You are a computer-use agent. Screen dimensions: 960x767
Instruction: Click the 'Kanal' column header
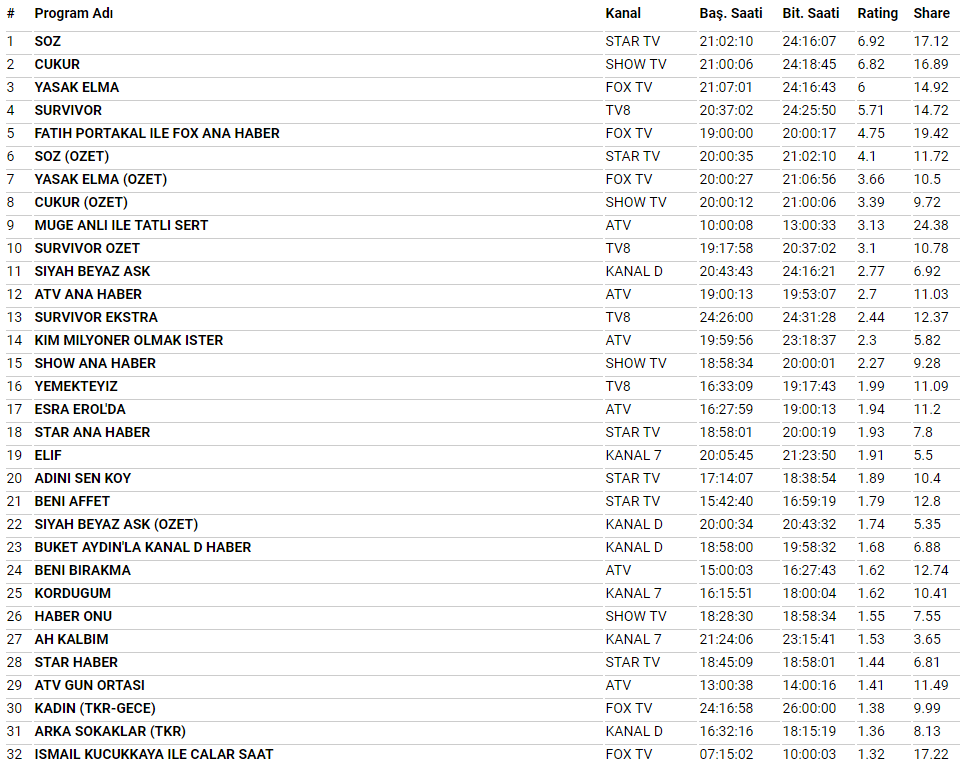click(623, 13)
